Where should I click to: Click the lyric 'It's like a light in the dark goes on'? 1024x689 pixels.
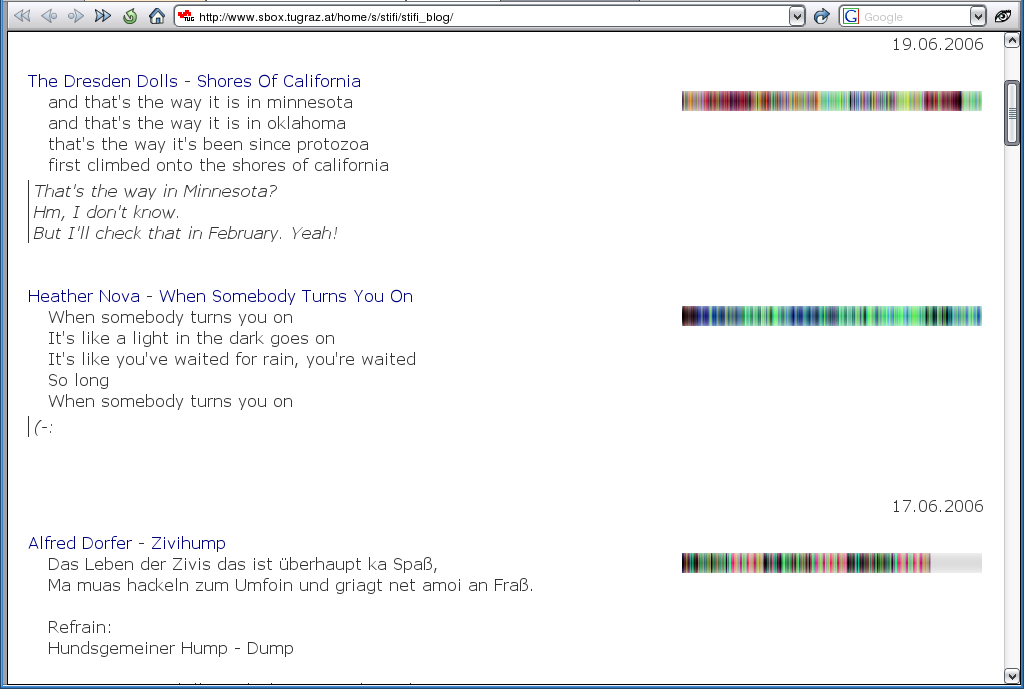point(191,338)
